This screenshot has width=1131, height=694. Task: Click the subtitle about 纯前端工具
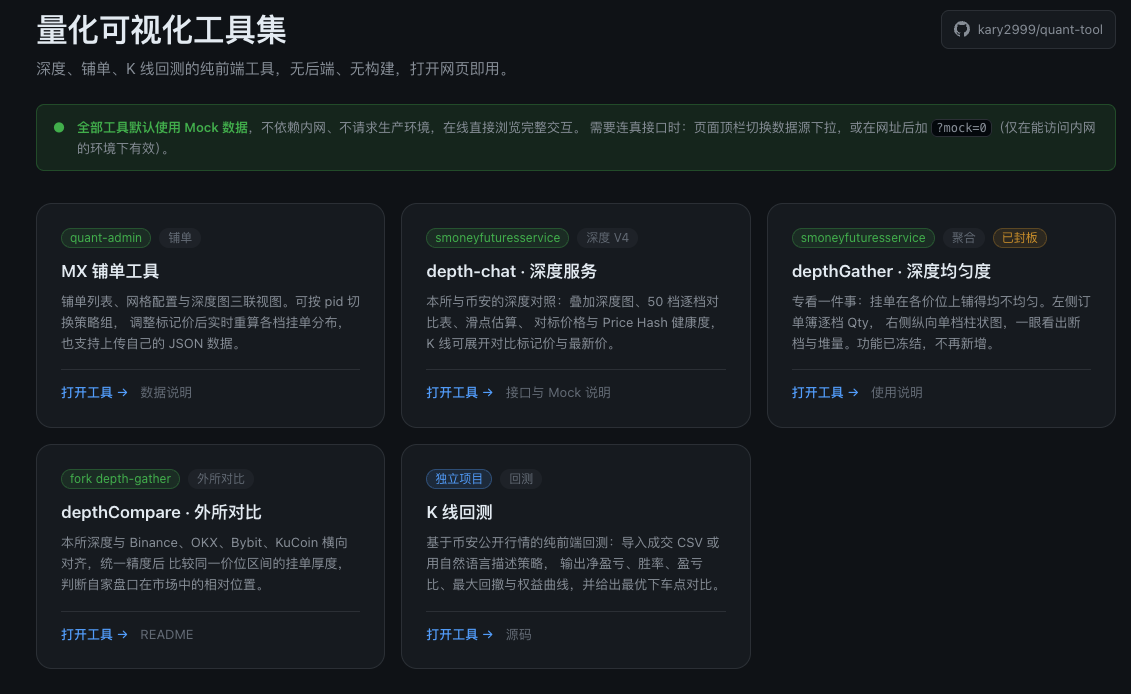pos(274,69)
